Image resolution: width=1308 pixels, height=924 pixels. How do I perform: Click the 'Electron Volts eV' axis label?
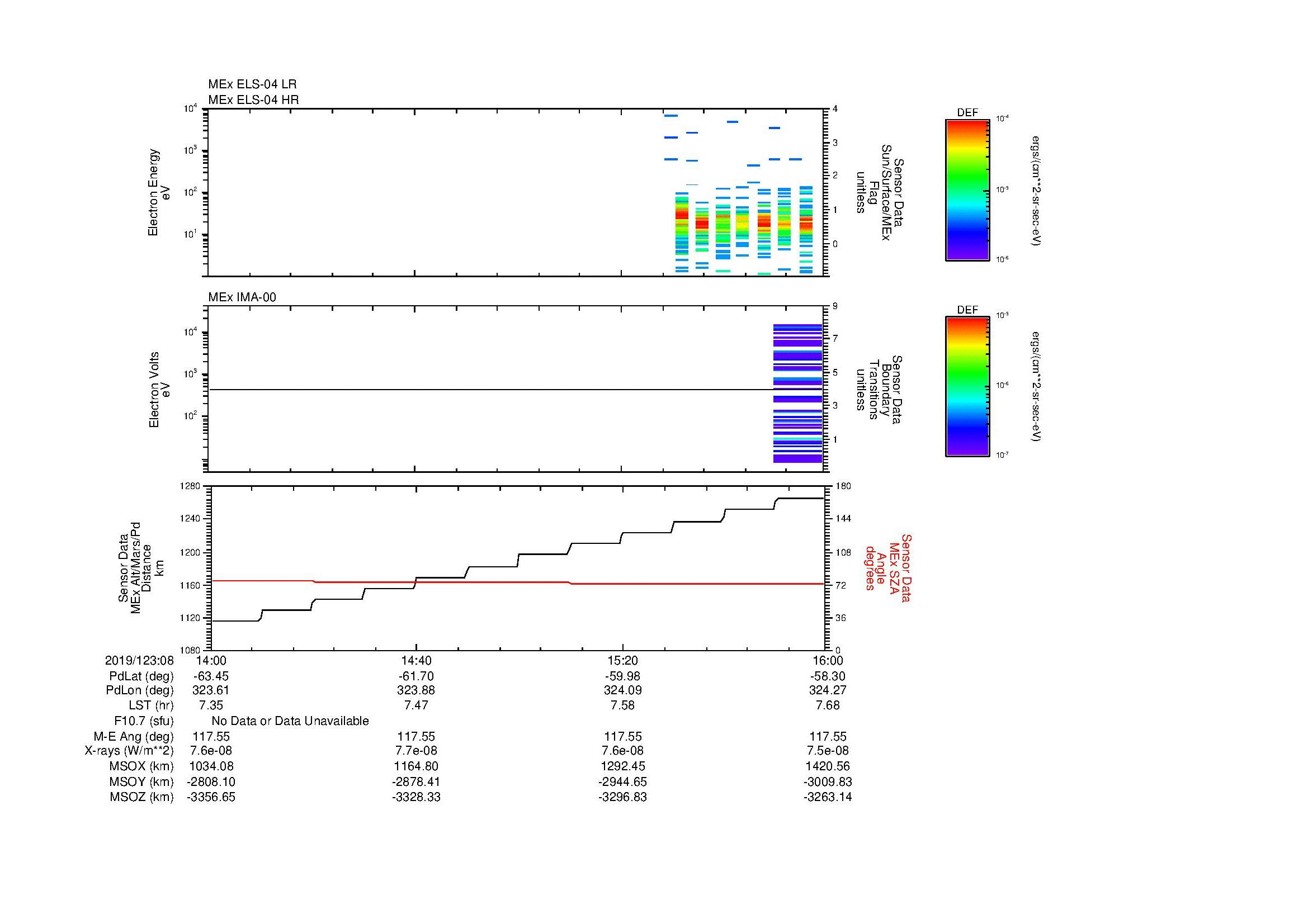click(x=159, y=390)
